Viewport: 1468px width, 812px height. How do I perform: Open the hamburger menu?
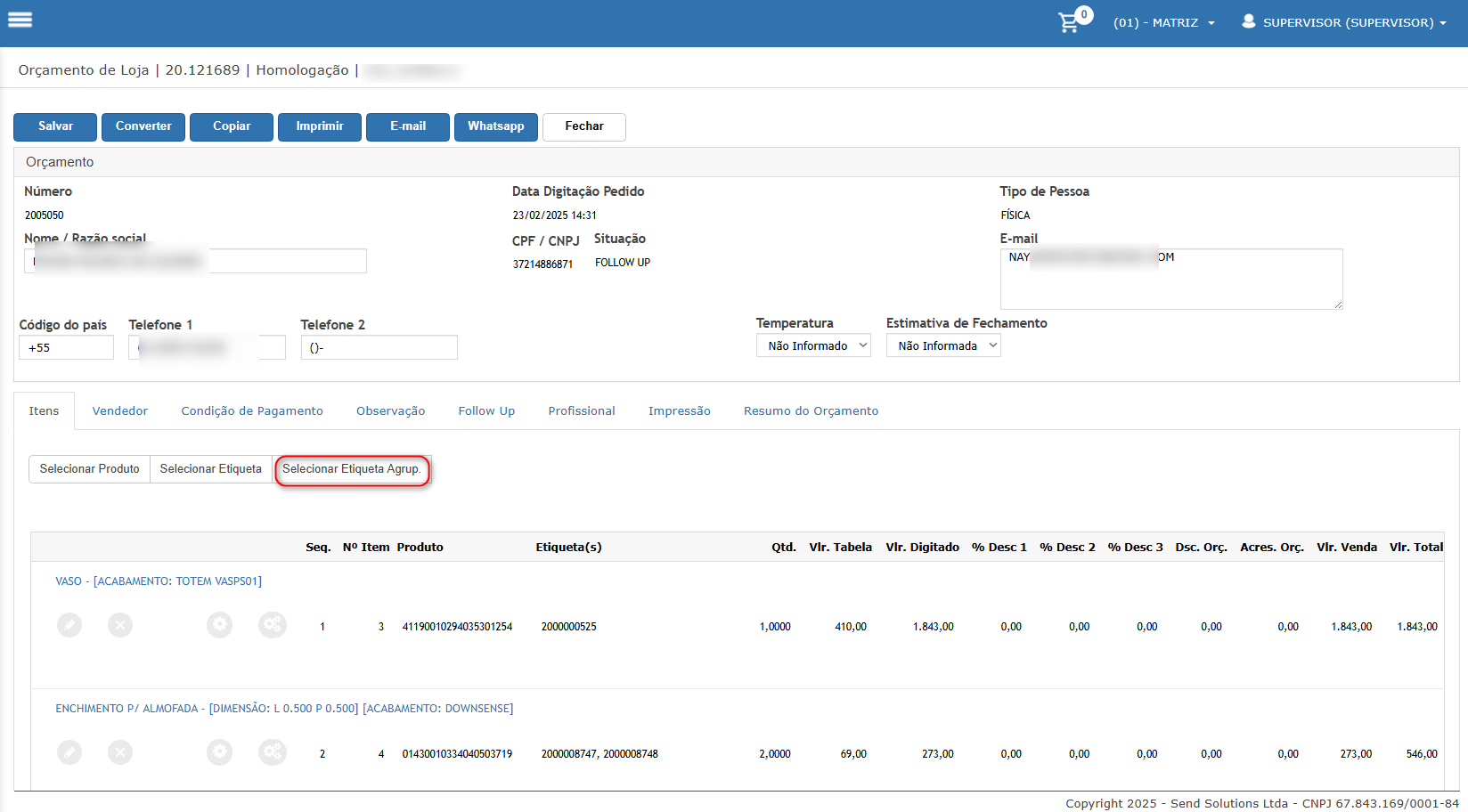[x=20, y=20]
